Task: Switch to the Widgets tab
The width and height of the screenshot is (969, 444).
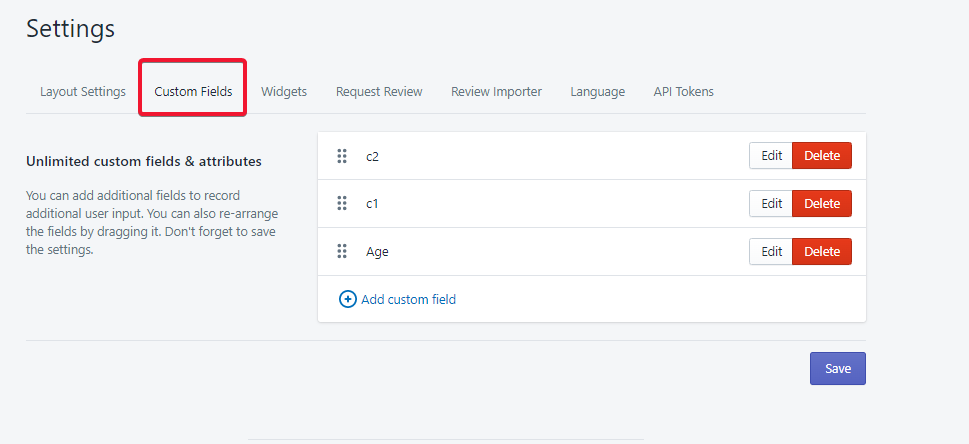Action: (x=284, y=92)
